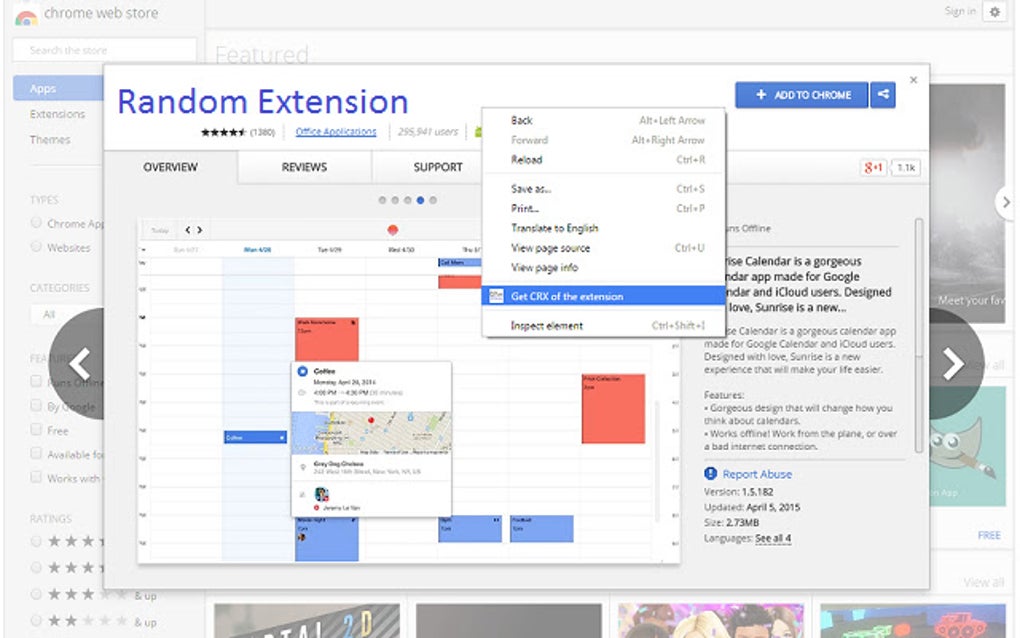
Task: Open the settings gear icon
Action: click(995, 12)
